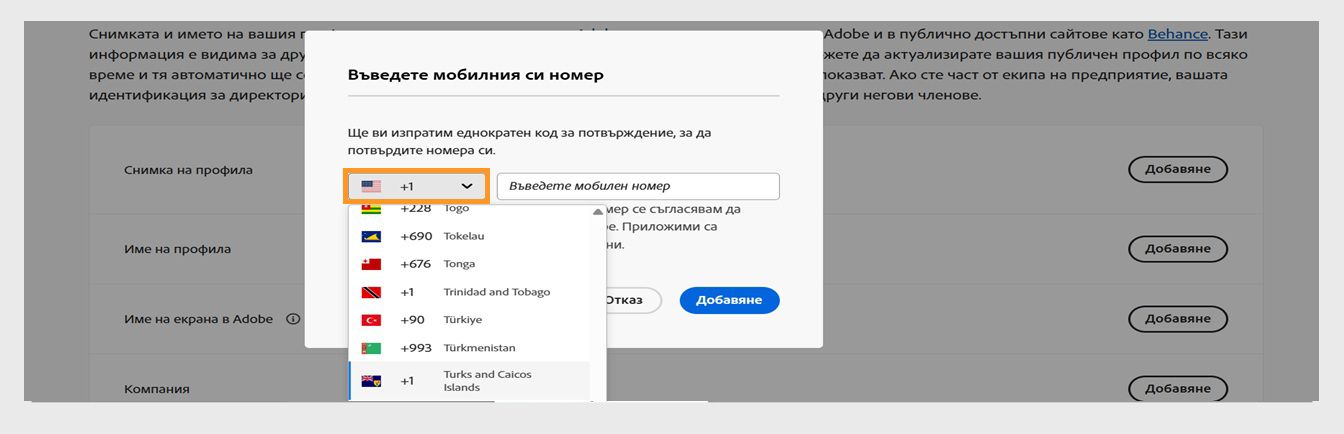The height and width of the screenshot is (434, 1344).
Task: Click the Tokelau flag icon
Action: pos(371,236)
